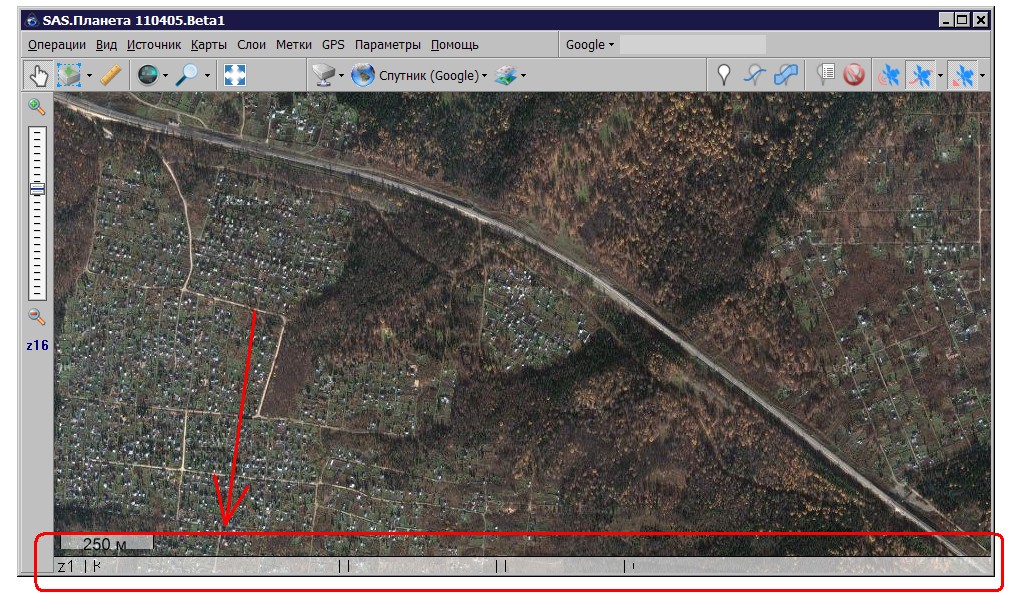Click the fullscreen arrows icon
This screenshot has height=604, width=1014.
[x=235, y=75]
